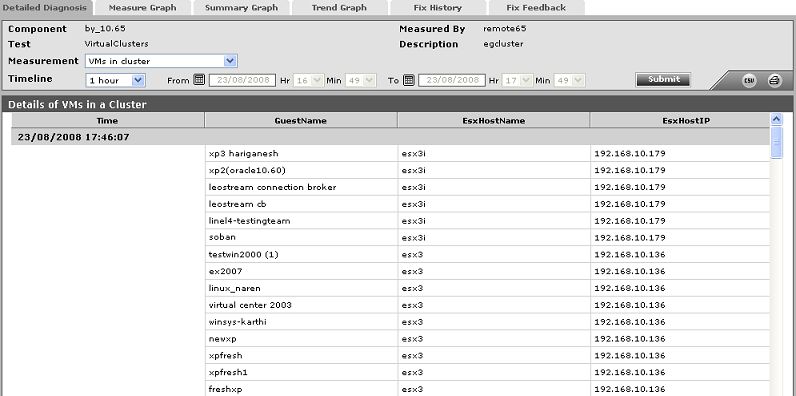Switch to the Measure Graph tab

(x=143, y=8)
